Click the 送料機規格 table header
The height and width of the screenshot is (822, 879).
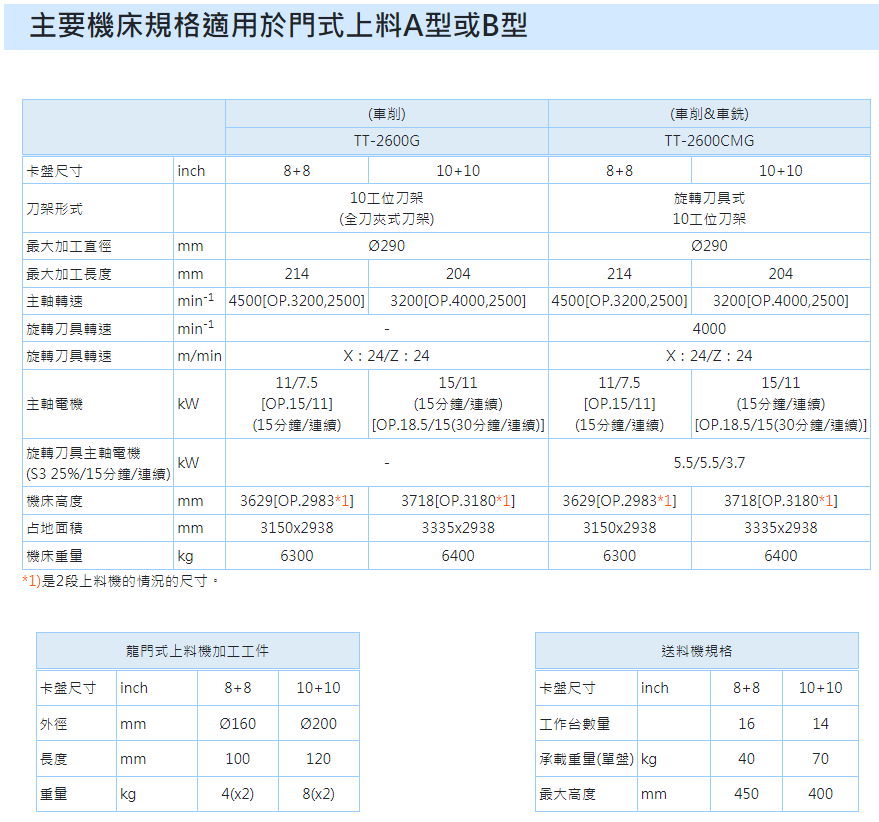pyautogui.click(x=697, y=651)
